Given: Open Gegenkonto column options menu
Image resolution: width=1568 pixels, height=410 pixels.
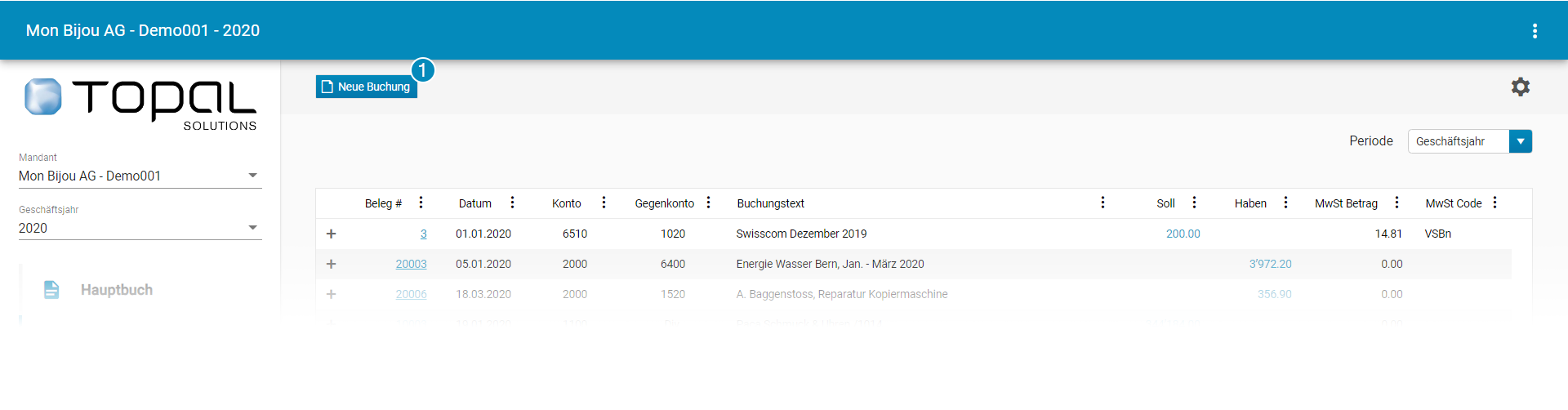Looking at the screenshot, I should 708,203.
